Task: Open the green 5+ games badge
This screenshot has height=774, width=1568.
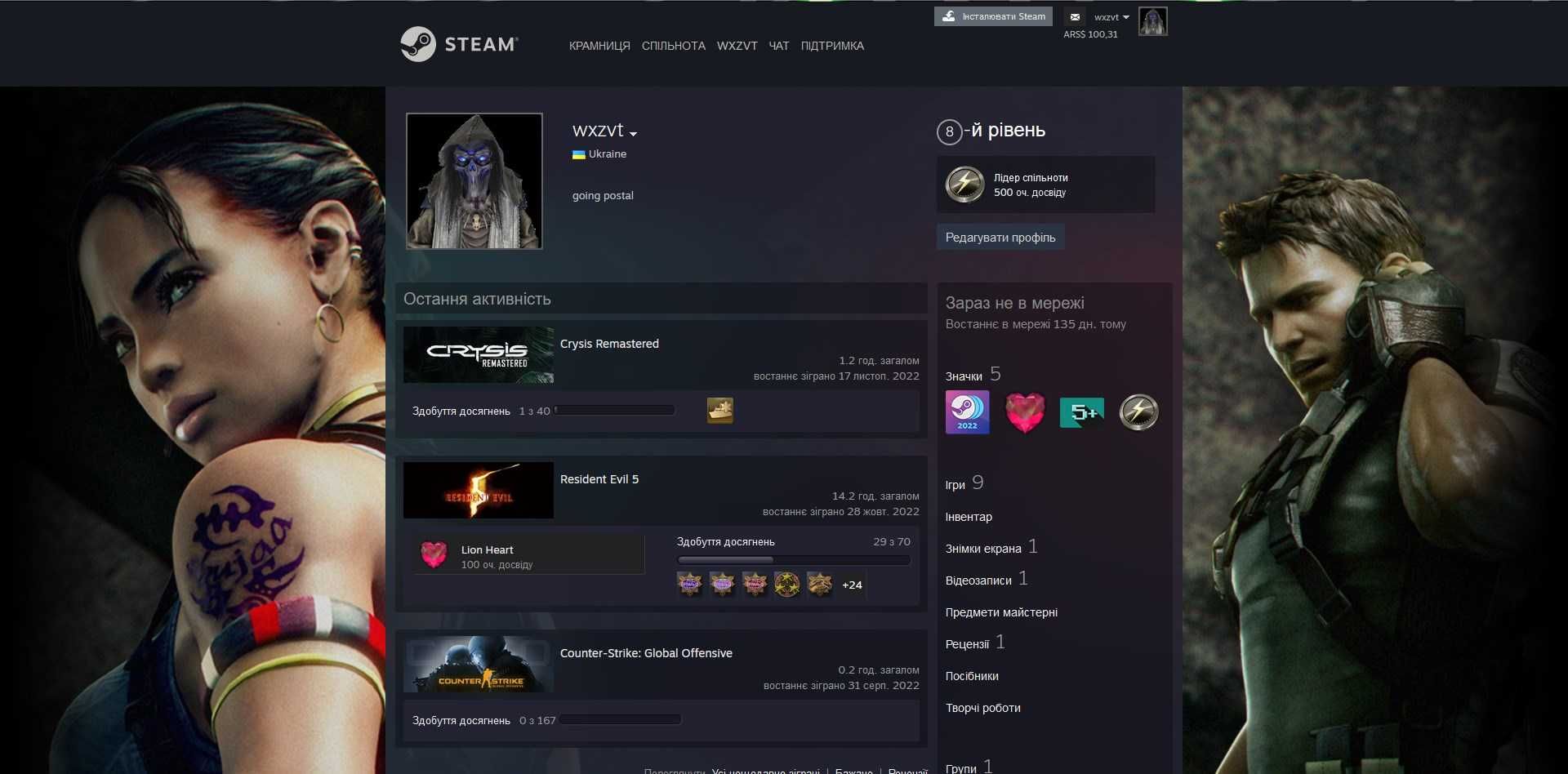Action: click(x=1081, y=412)
